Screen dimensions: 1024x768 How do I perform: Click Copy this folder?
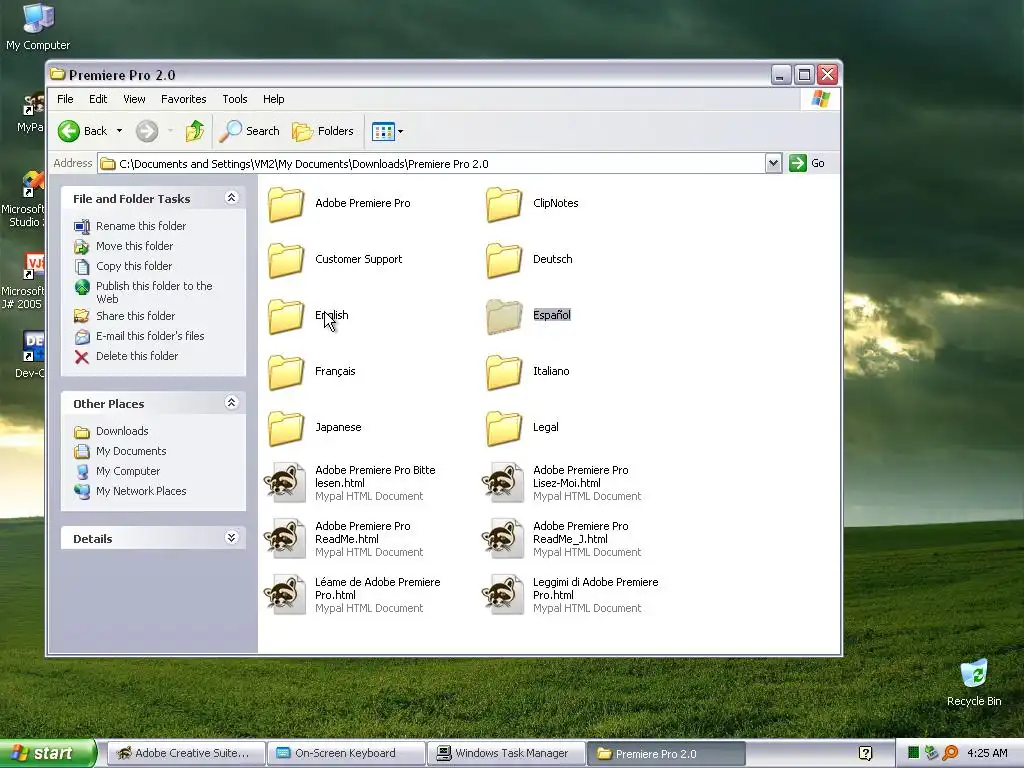click(x=123, y=266)
